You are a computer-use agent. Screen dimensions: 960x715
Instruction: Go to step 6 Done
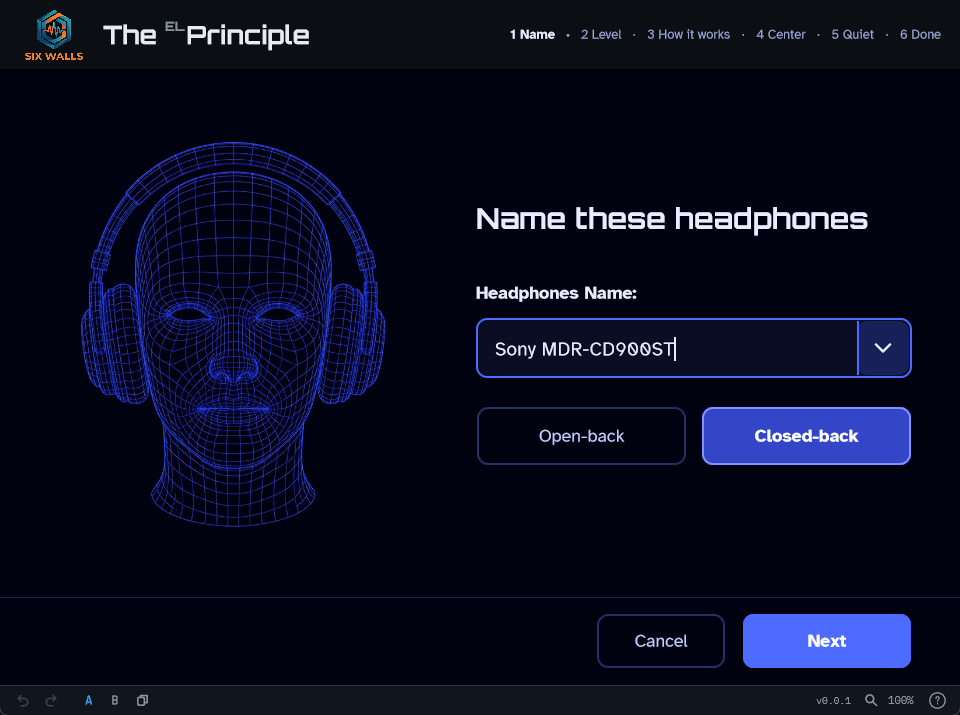(920, 35)
